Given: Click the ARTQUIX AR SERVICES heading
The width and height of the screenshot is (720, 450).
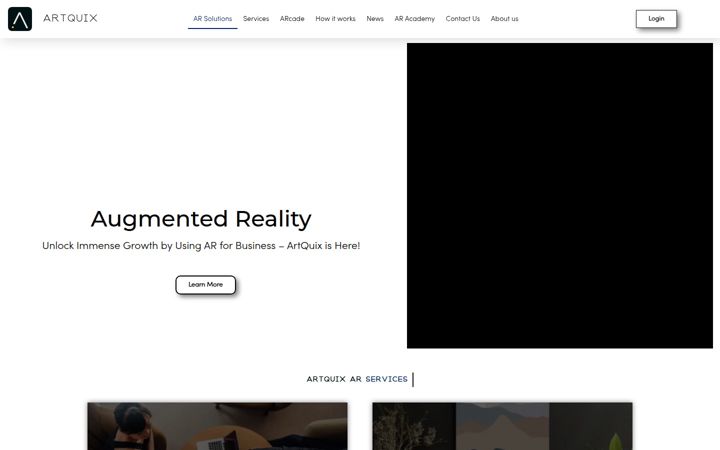Looking at the screenshot, I should 357,379.
